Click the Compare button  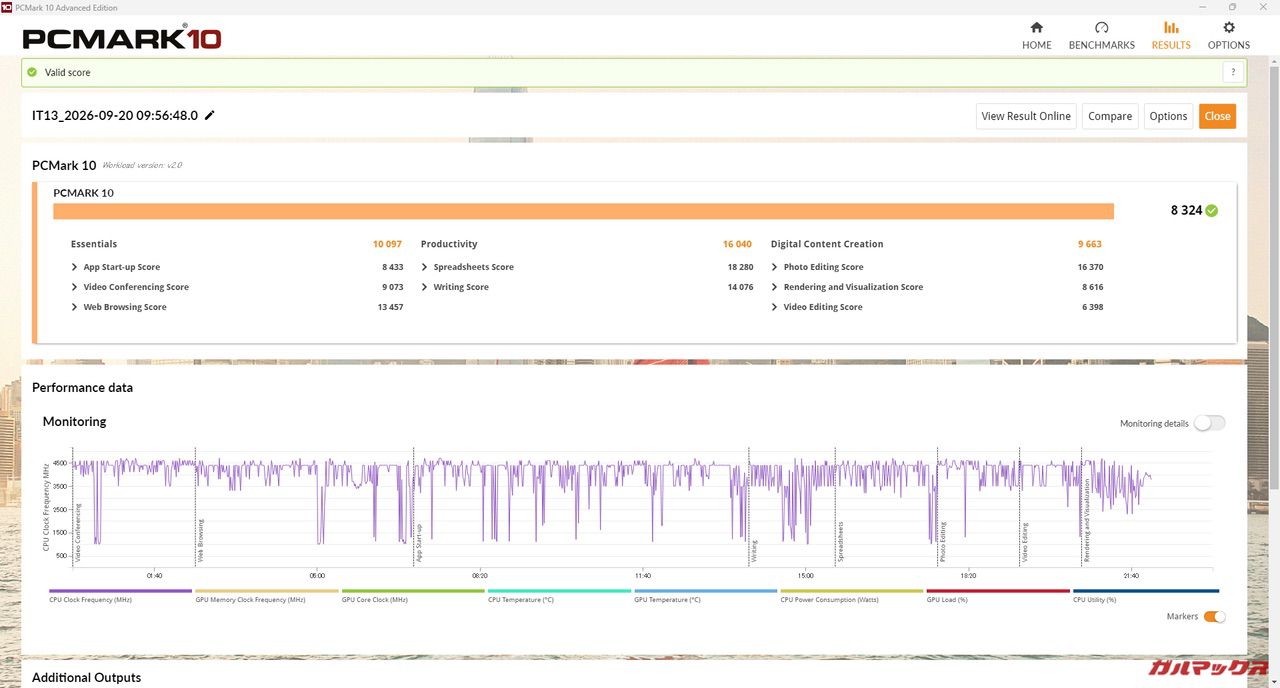(1110, 116)
